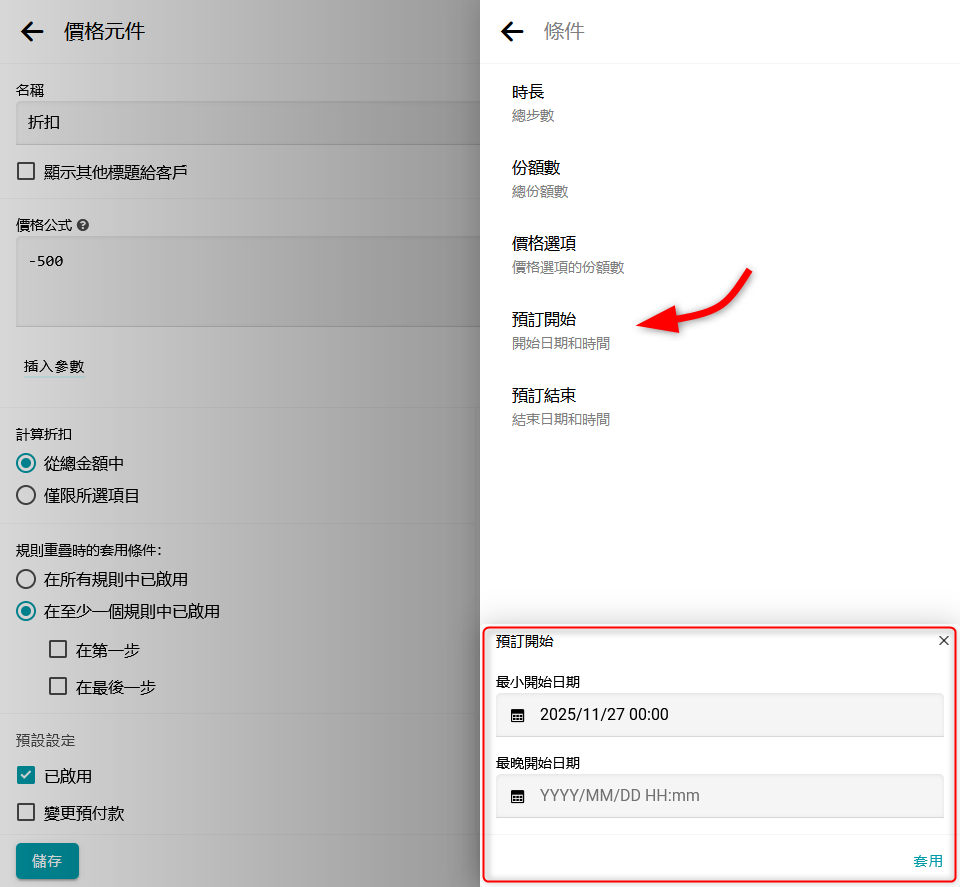The image size is (960, 887).
Task: Open calendar icon for 最小開始日期
Action: tap(518, 715)
